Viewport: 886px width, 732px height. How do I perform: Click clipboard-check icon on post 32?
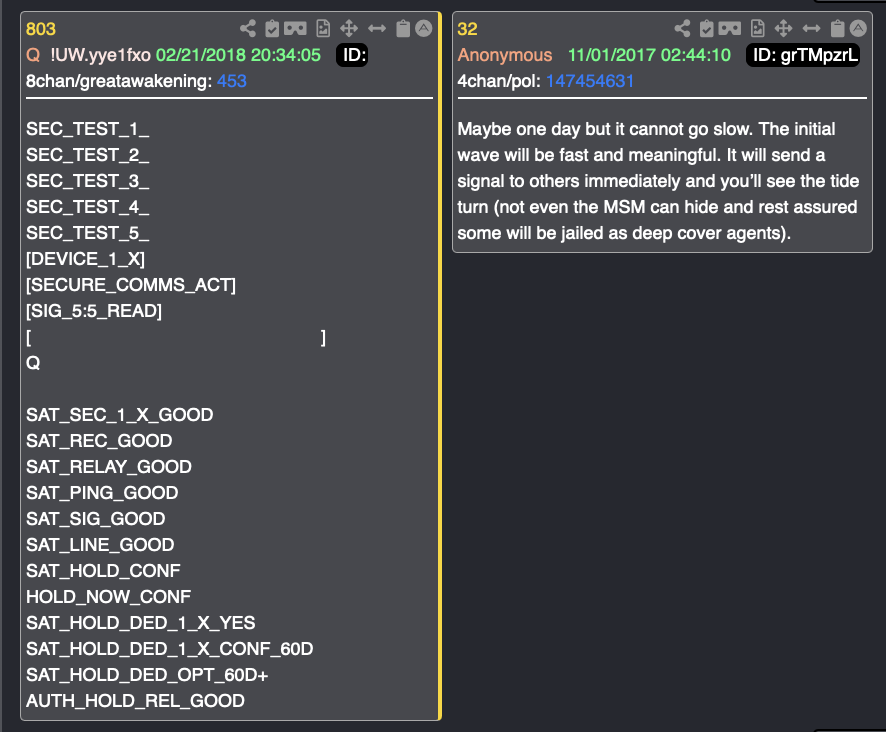pyautogui.click(x=706, y=28)
